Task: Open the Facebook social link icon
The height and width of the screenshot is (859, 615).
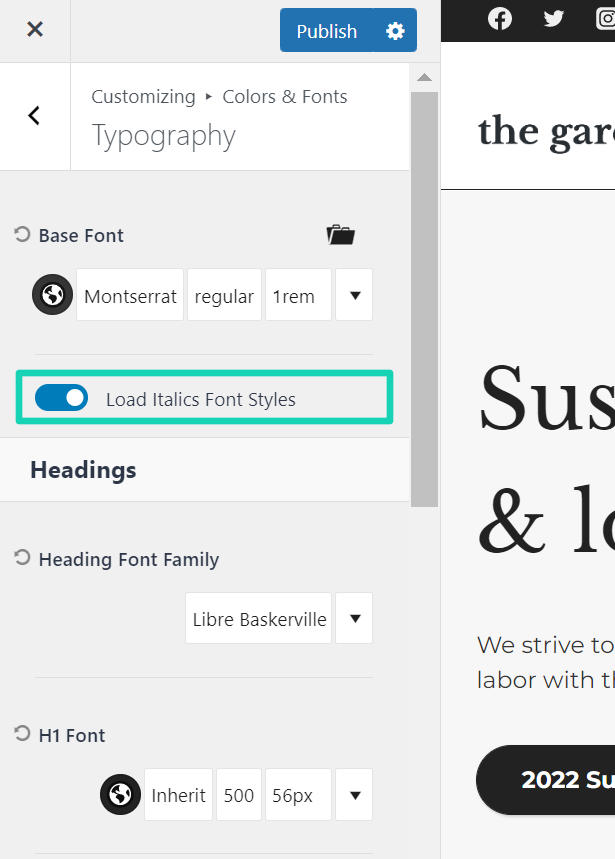Action: coord(499,19)
